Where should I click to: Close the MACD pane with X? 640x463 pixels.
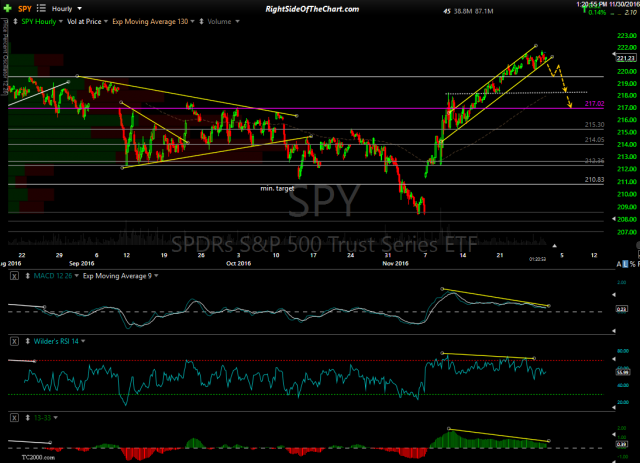click(14, 276)
